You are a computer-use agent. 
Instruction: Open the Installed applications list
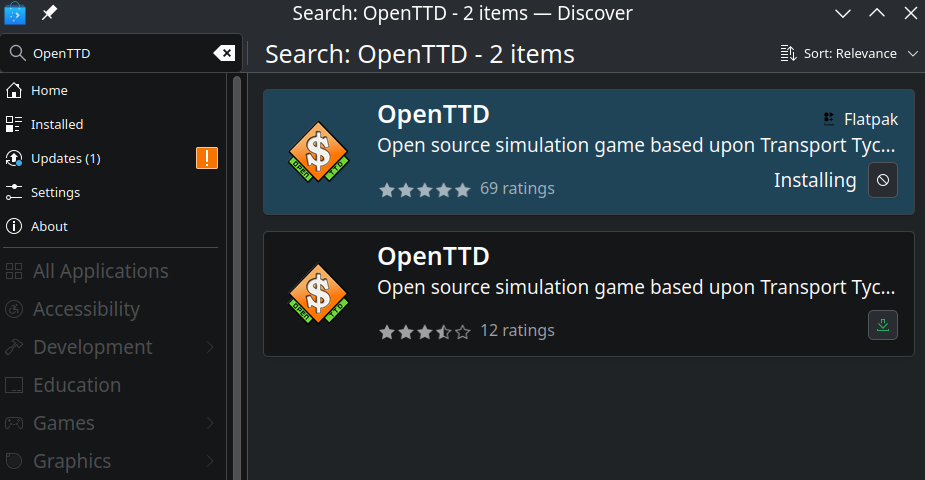click(113, 124)
